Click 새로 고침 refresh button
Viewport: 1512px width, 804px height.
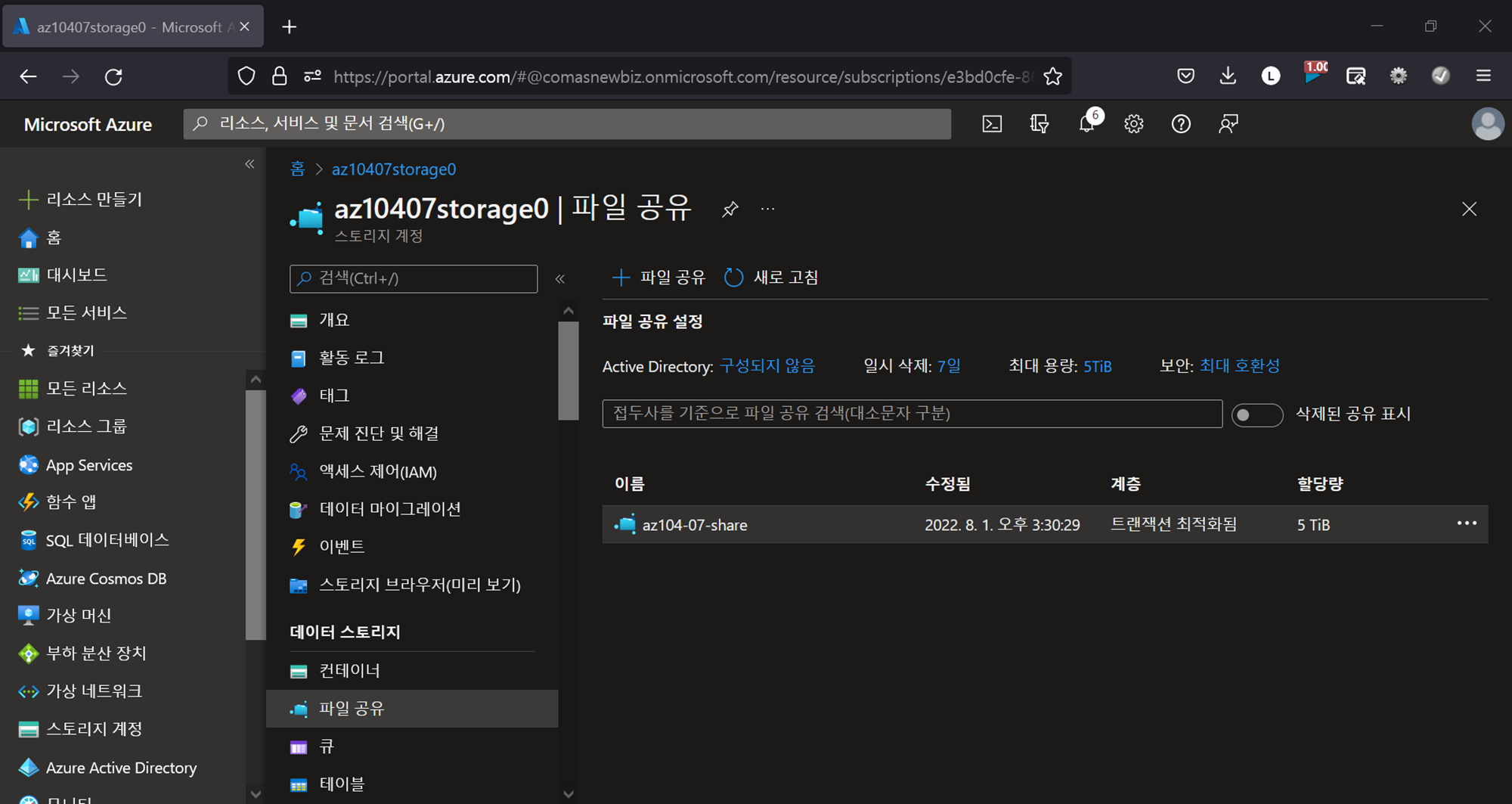(772, 278)
